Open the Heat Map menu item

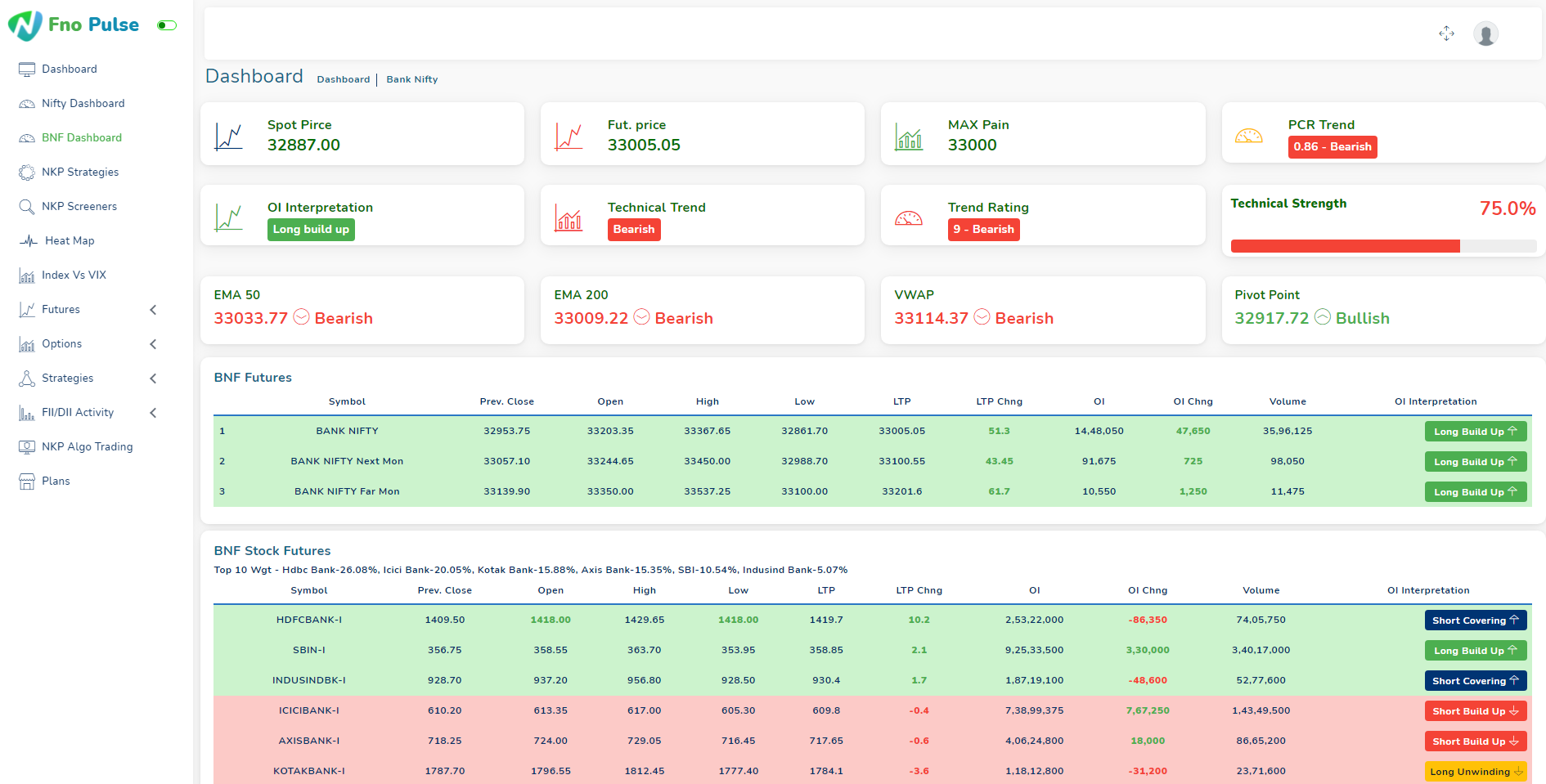point(70,241)
